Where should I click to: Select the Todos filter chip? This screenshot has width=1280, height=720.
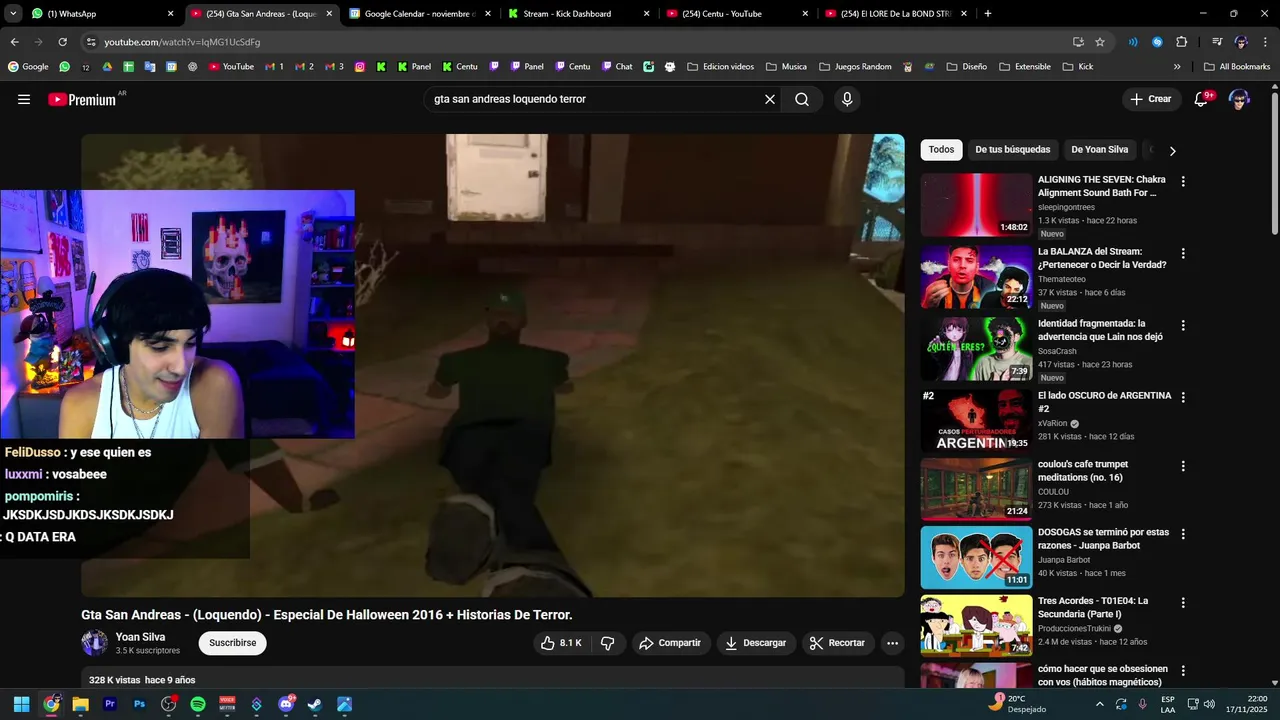(x=941, y=150)
